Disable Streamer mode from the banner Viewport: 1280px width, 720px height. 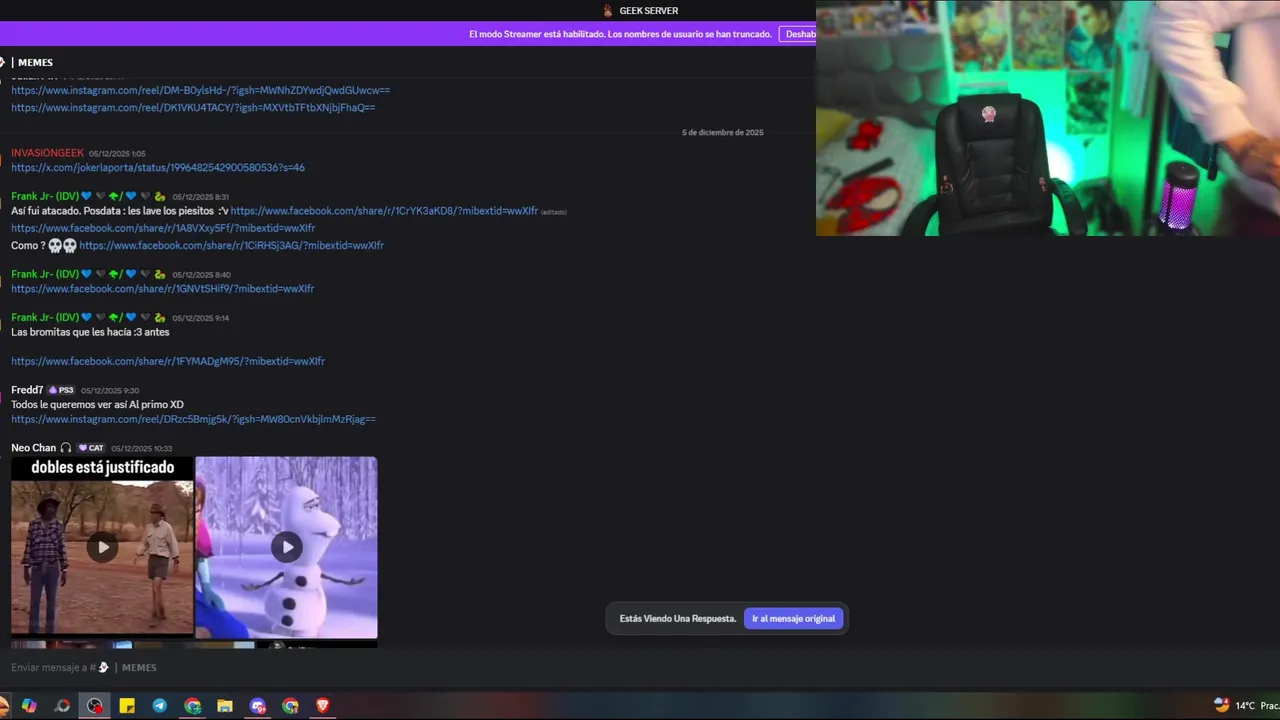pos(800,34)
